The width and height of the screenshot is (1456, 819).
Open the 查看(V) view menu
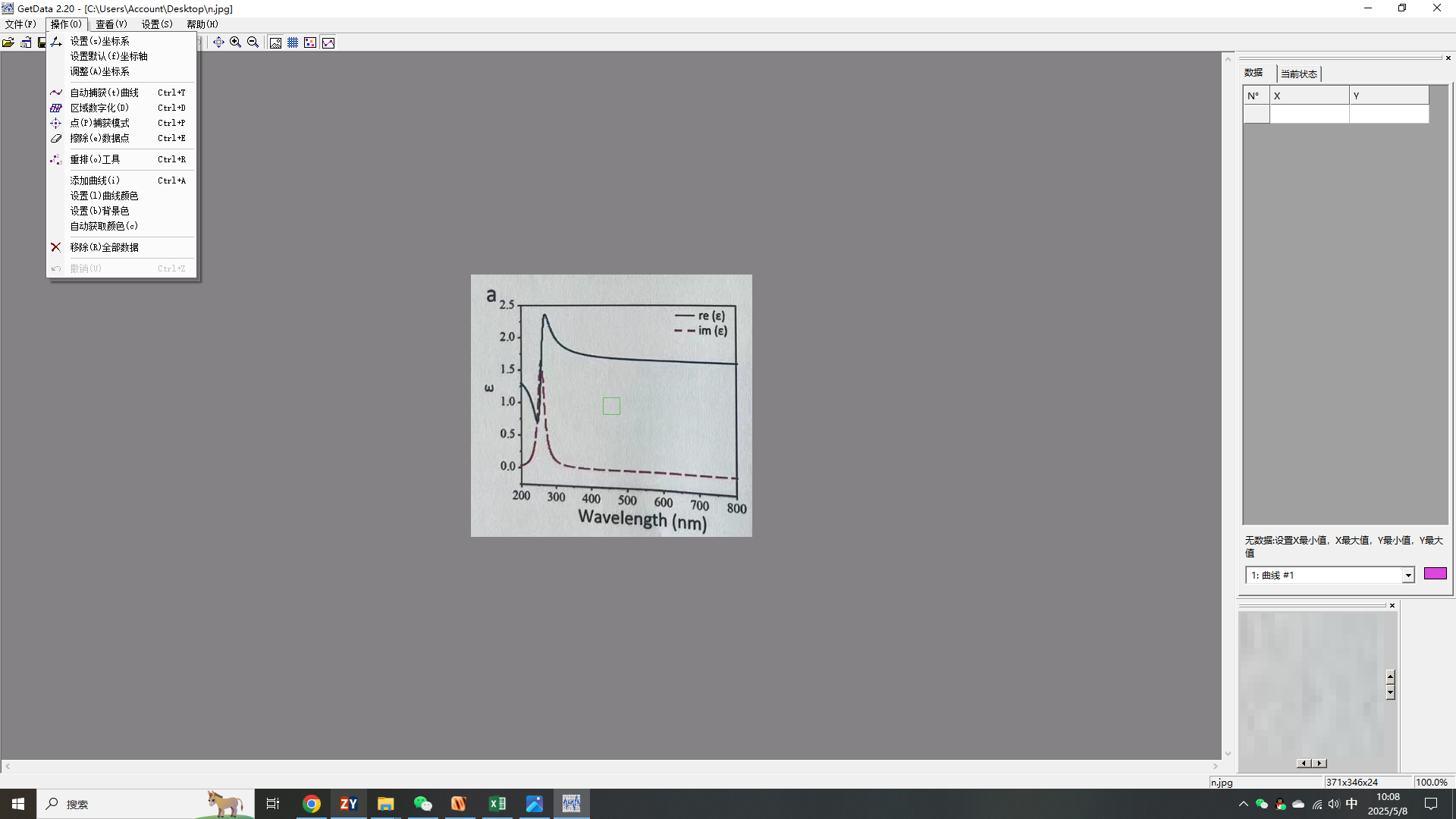pyautogui.click(x=111, y=24)
